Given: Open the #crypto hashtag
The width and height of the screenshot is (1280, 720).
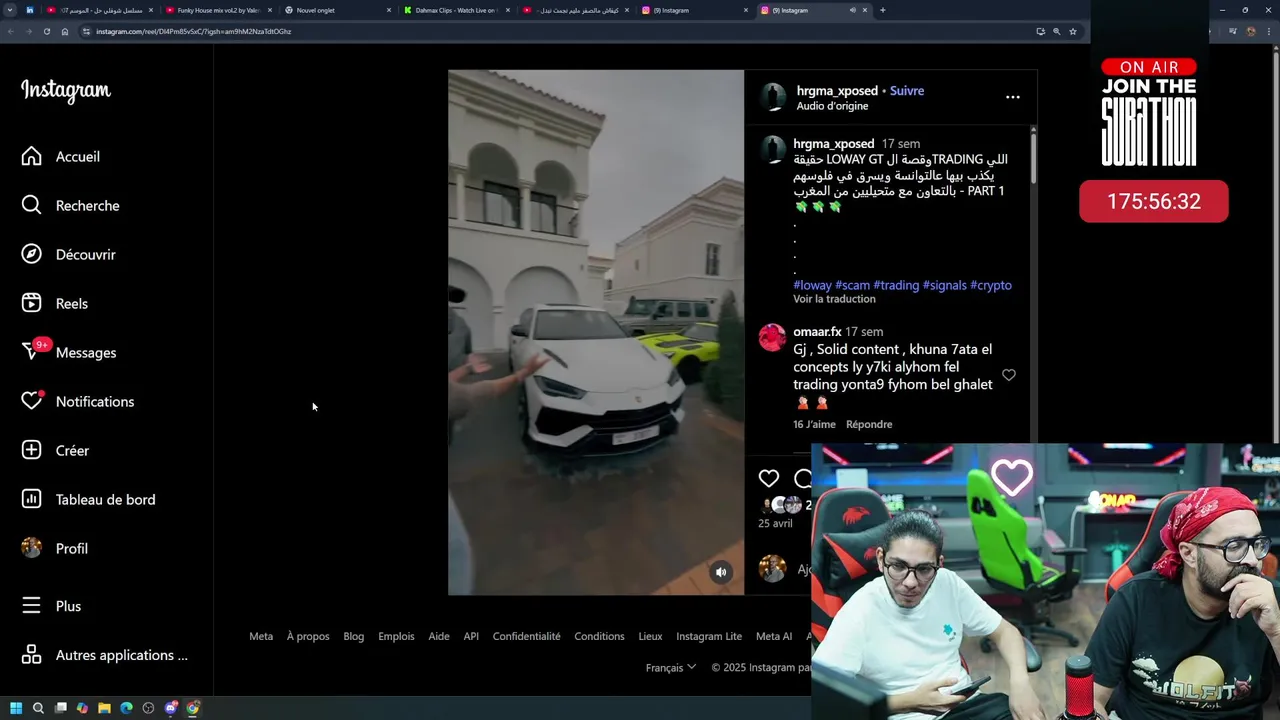Looking at the screenshot, I should click(x=991, y=285).
